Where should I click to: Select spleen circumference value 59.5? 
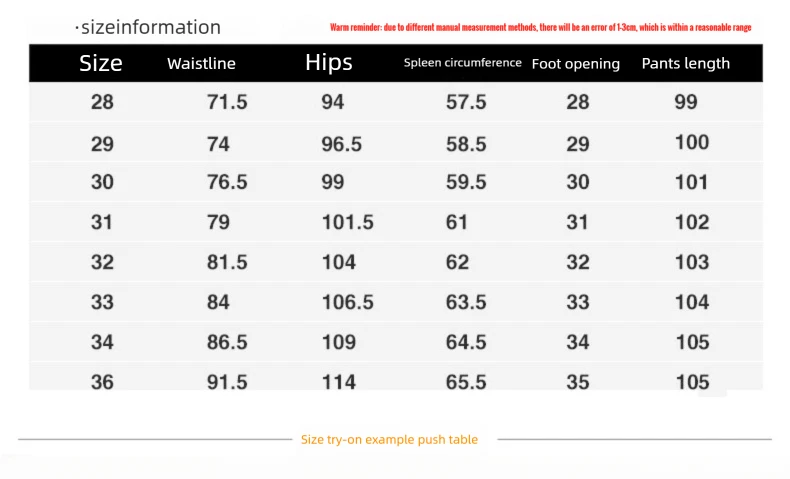466,182
